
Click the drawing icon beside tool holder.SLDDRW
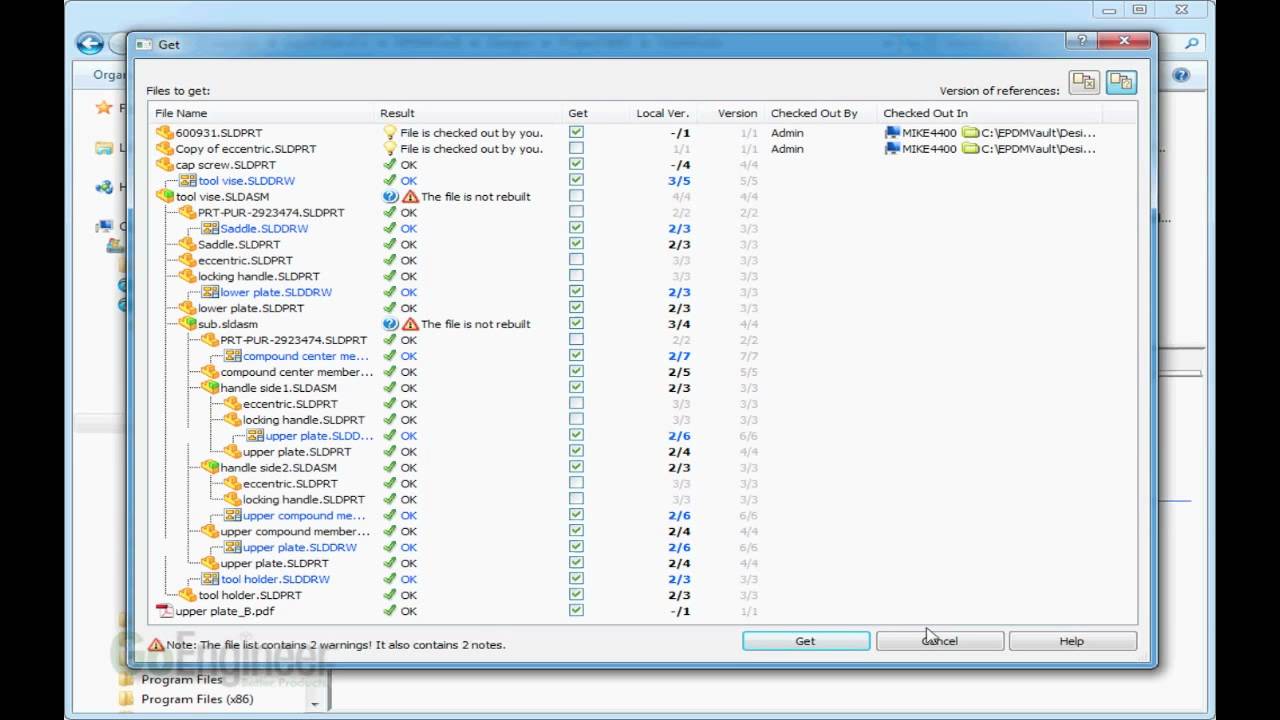pos(210,579)
